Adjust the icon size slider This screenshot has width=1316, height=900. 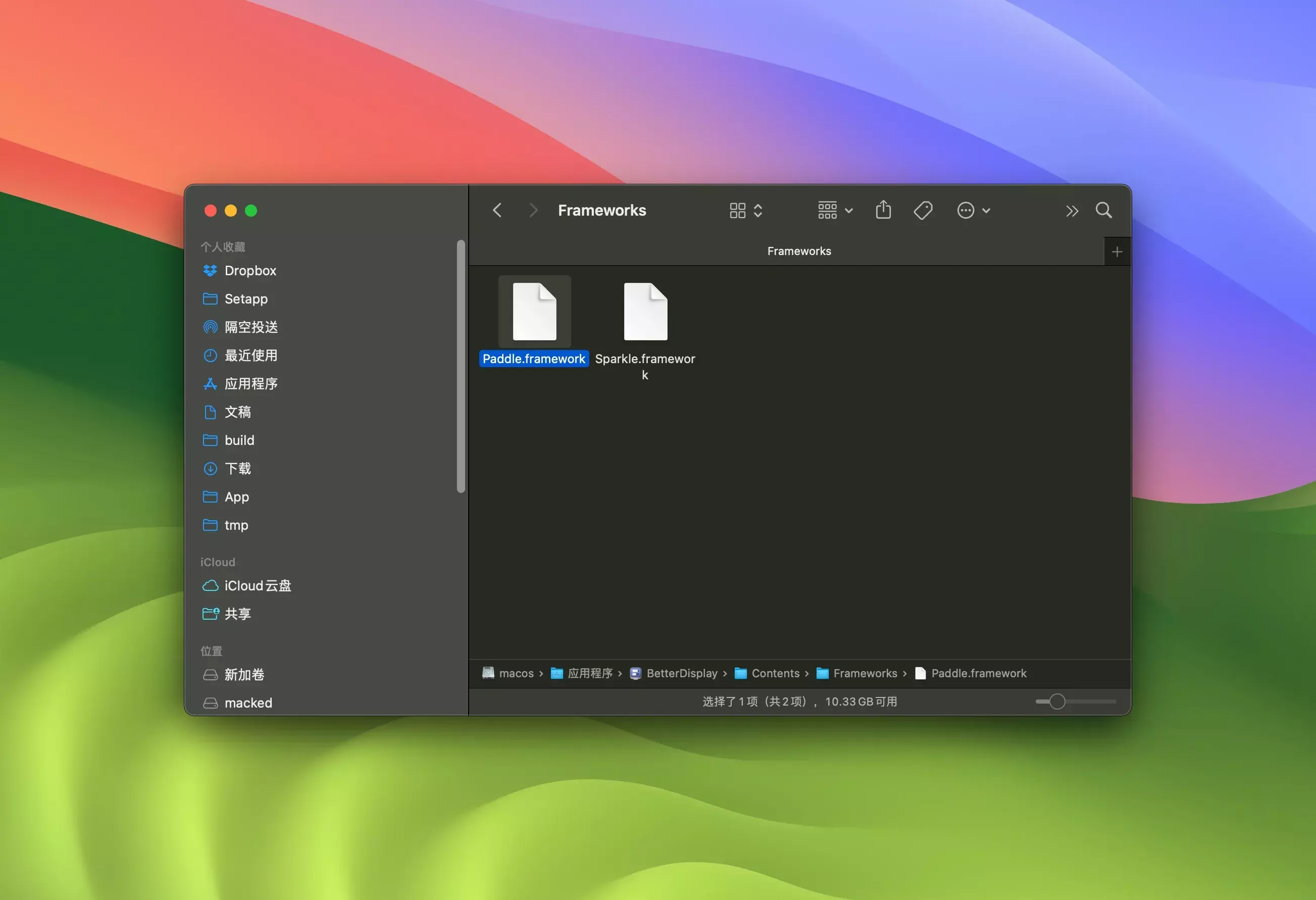click(x=1056, y=702)
